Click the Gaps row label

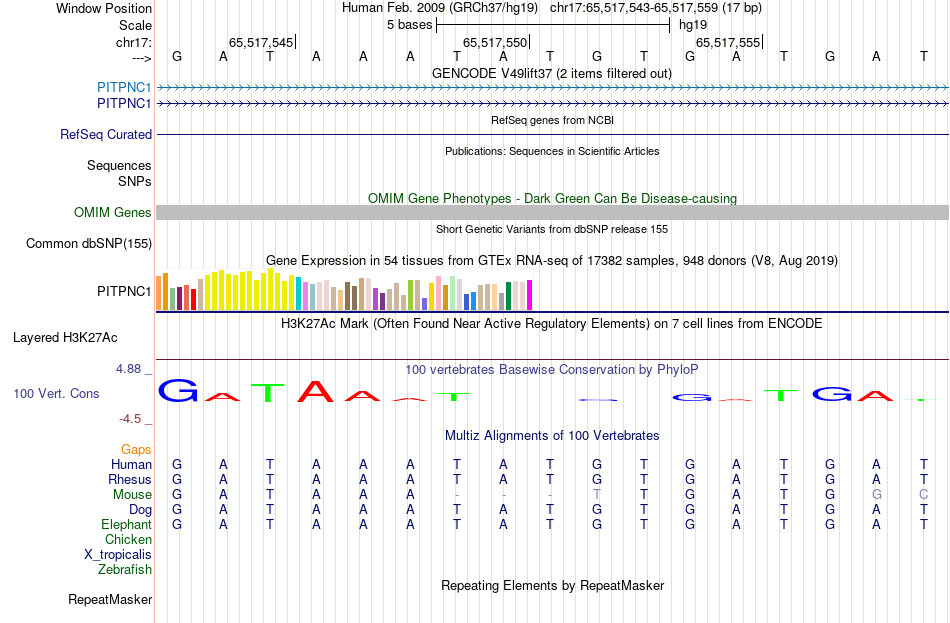(136, 450)
